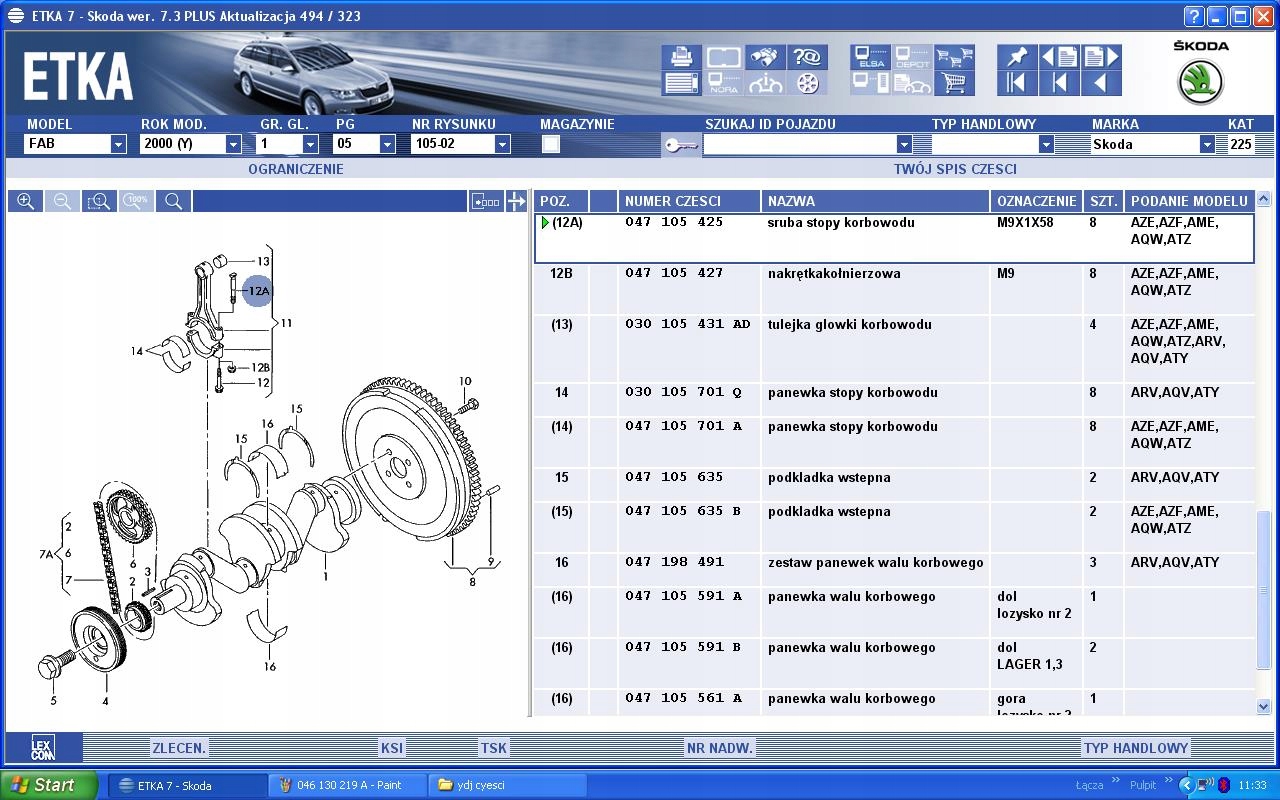Click the key icon beside vehicle ID

pyautogui.click(x=681, y=146)
